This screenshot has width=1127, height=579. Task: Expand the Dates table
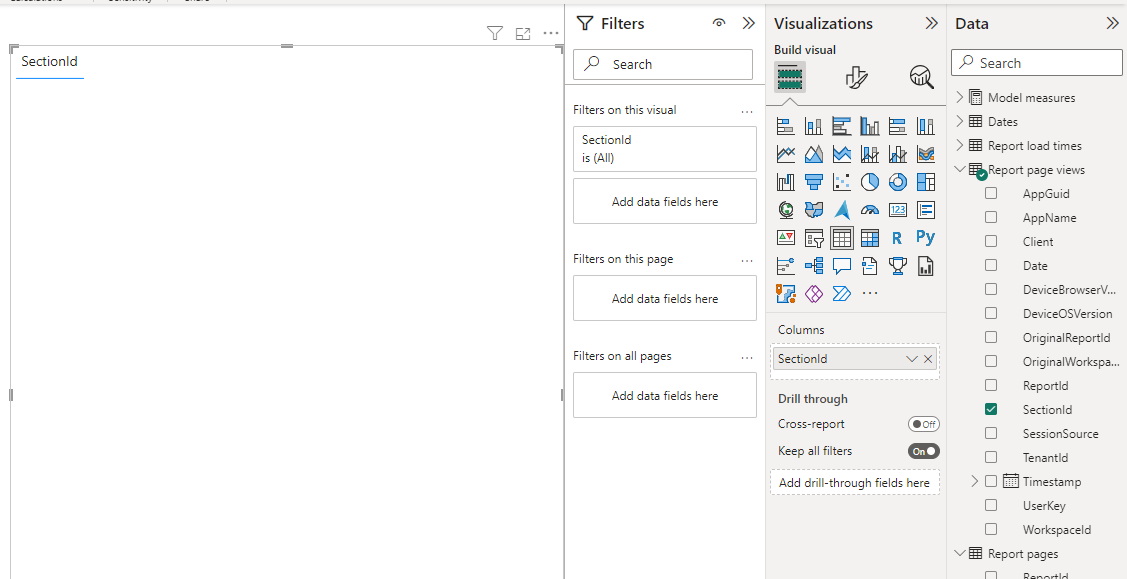(x=960, y=121)
